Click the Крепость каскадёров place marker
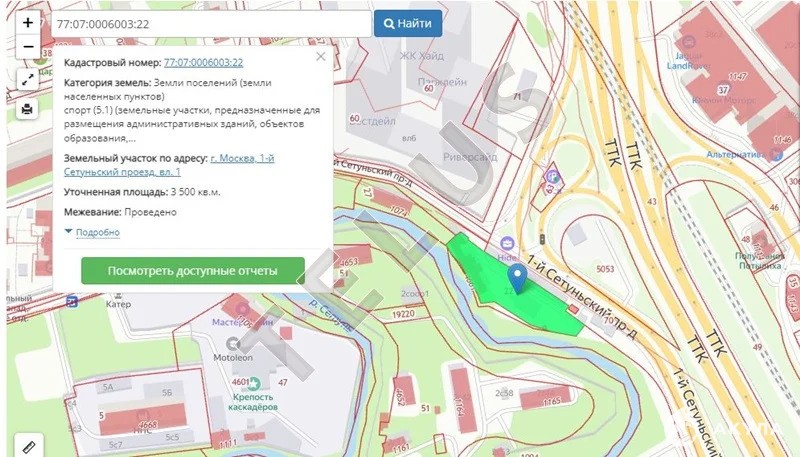Screen dimensions: 800x457 pyautogui.click(x=254, y=383)
